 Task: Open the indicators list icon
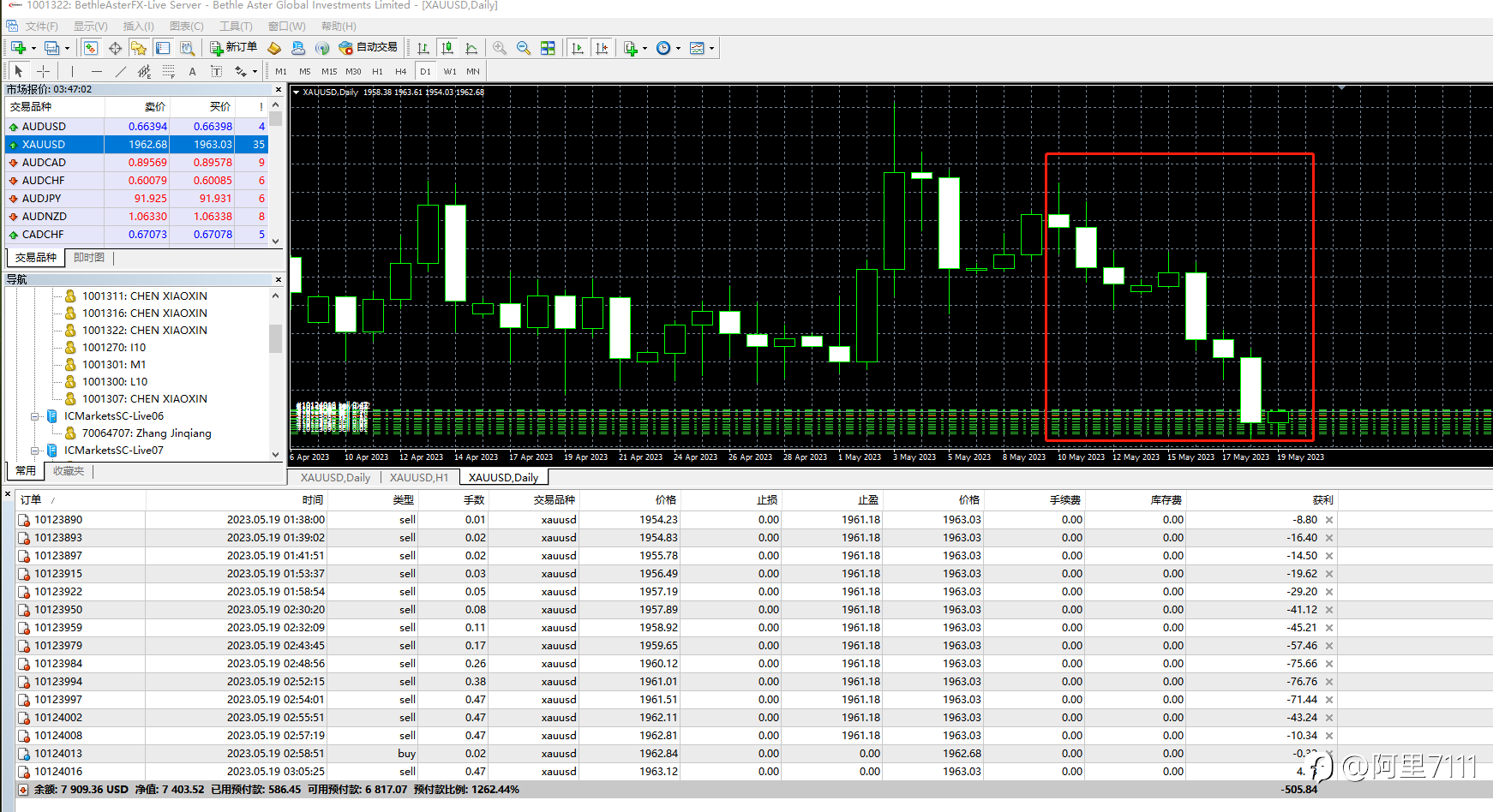(x=631, y=48)
